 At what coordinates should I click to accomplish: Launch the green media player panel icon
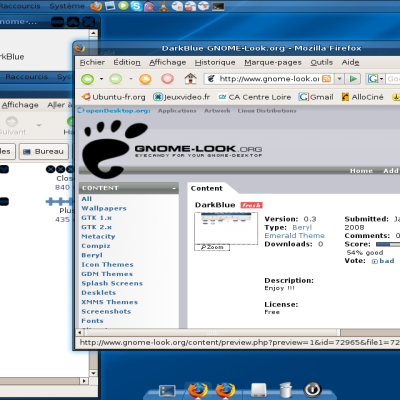pyautogui.click(x=123, y=5)
